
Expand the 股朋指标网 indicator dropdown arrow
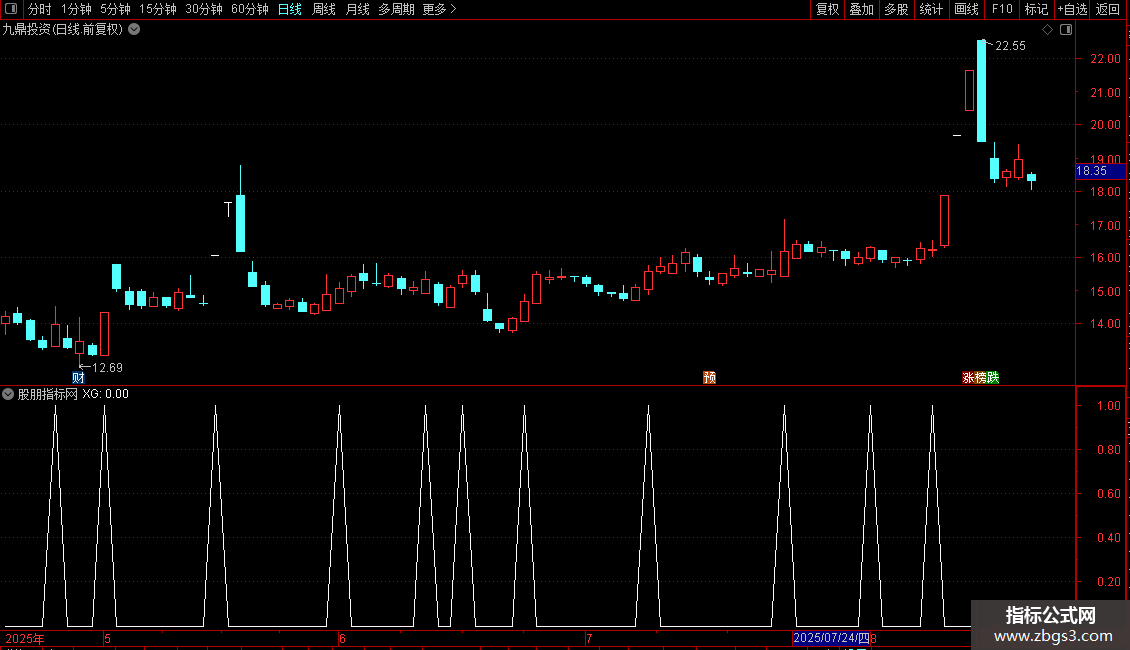(x=8, y=394)
